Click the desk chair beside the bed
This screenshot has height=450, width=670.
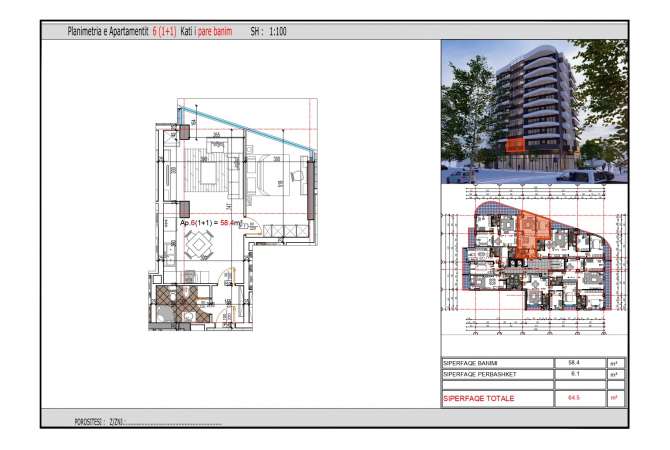coord(296,177)
